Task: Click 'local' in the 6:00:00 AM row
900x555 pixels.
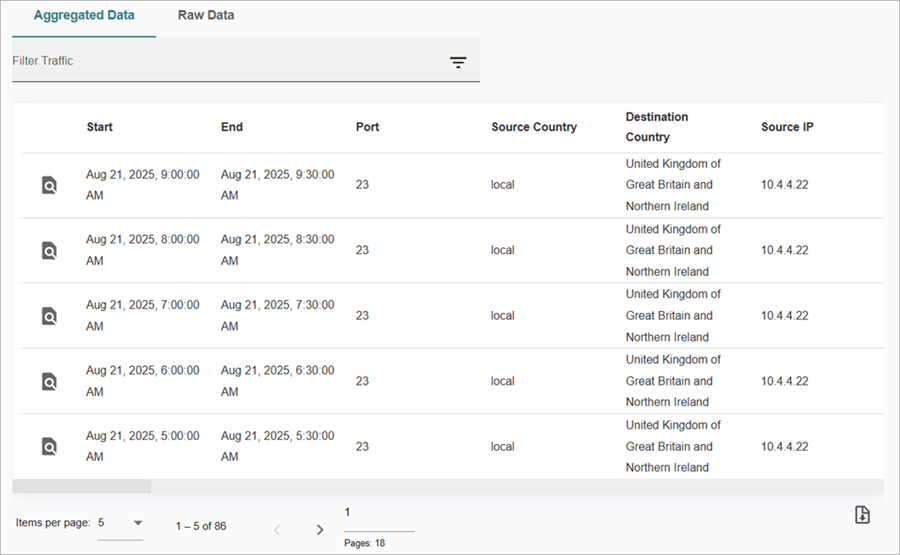Action: tap(503, 381)
